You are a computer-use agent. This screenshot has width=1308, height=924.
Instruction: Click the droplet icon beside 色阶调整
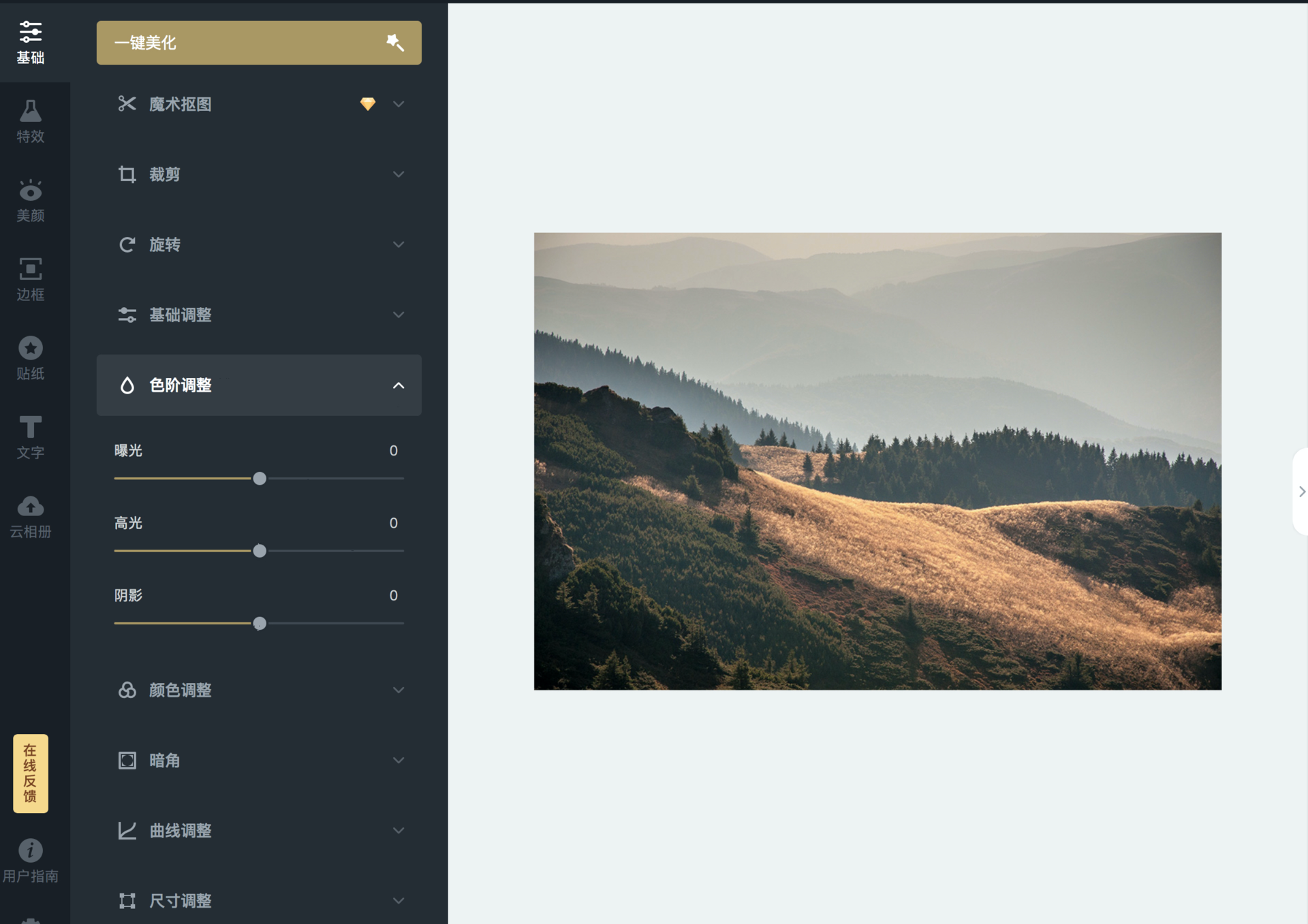127,385
